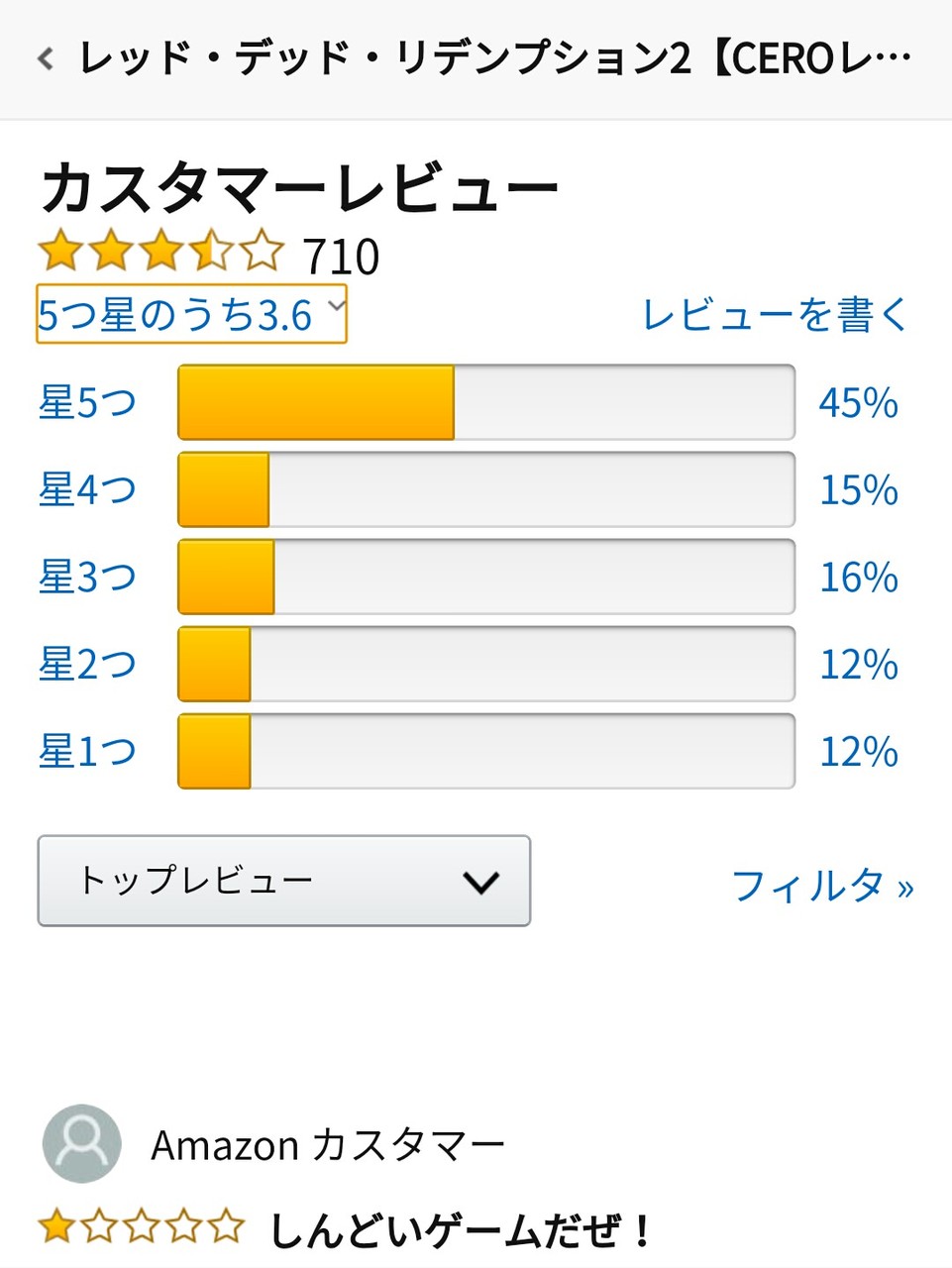Image resolution: width=952 pixels, height=1268 pixels.
Task: Click the 3-star histogram bar
Action: point(486,577)
